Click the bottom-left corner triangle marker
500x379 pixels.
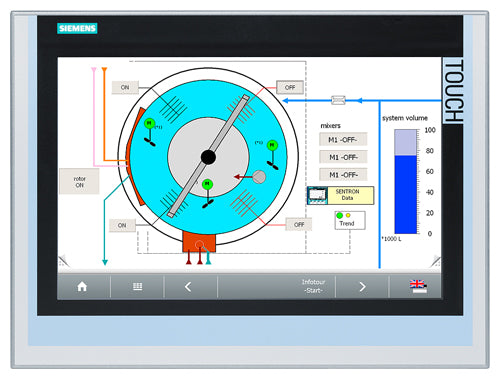pos(64,261)
